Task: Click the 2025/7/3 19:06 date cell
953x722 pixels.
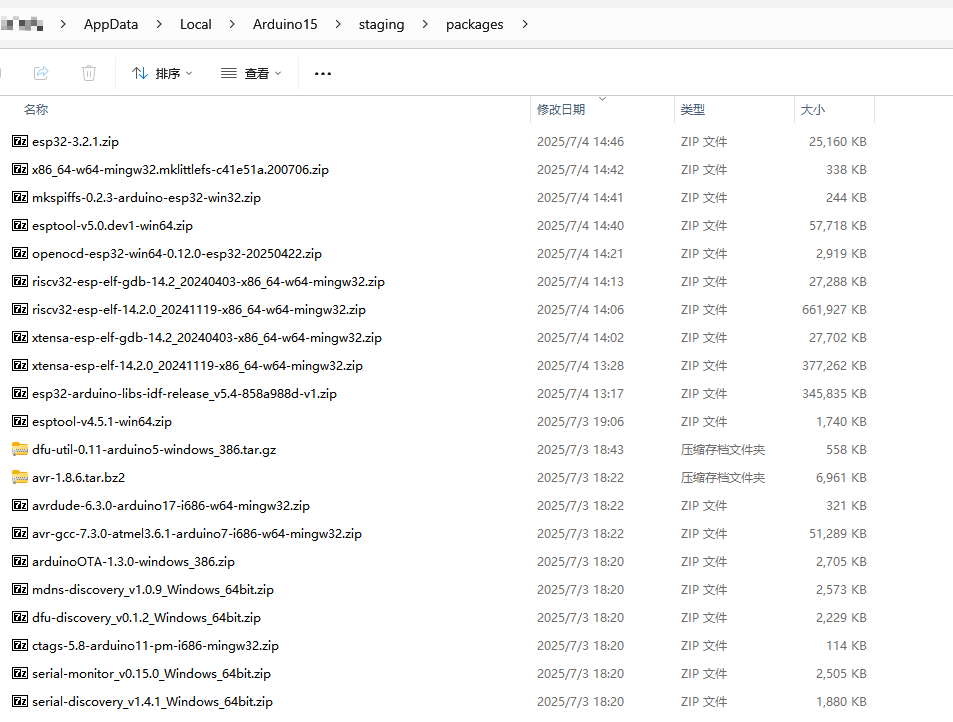Action: click(x=580, y=421)
